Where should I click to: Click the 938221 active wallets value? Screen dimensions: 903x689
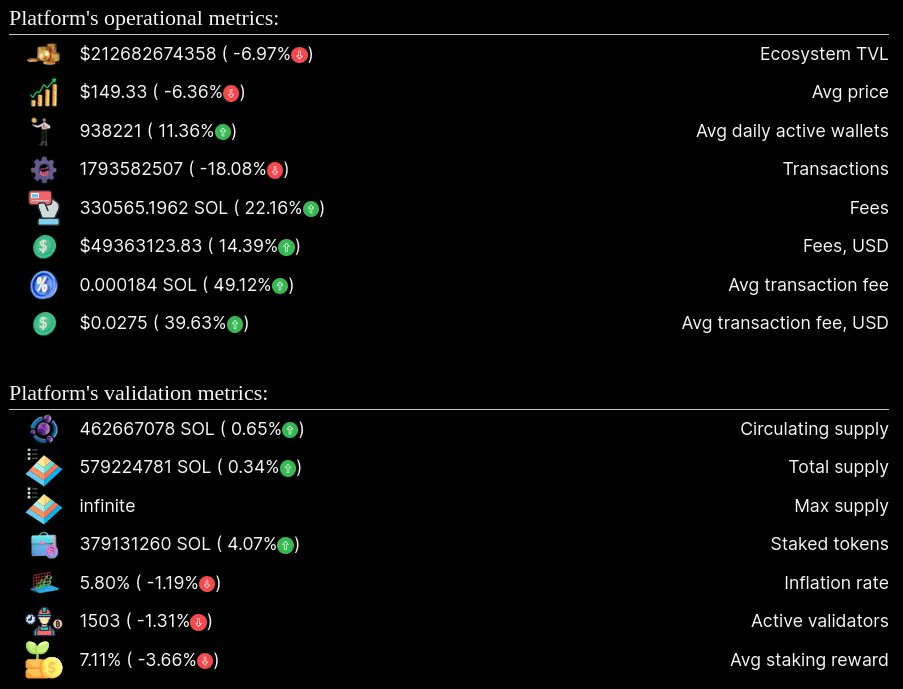coord(111,131)
